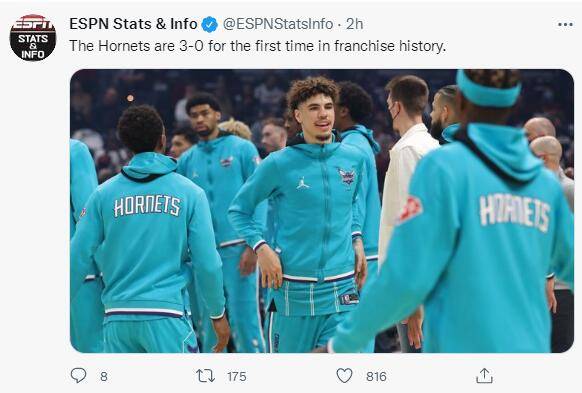
Task: Open the tweet via the 2h timestamp
Action: [x=354, y=24]
